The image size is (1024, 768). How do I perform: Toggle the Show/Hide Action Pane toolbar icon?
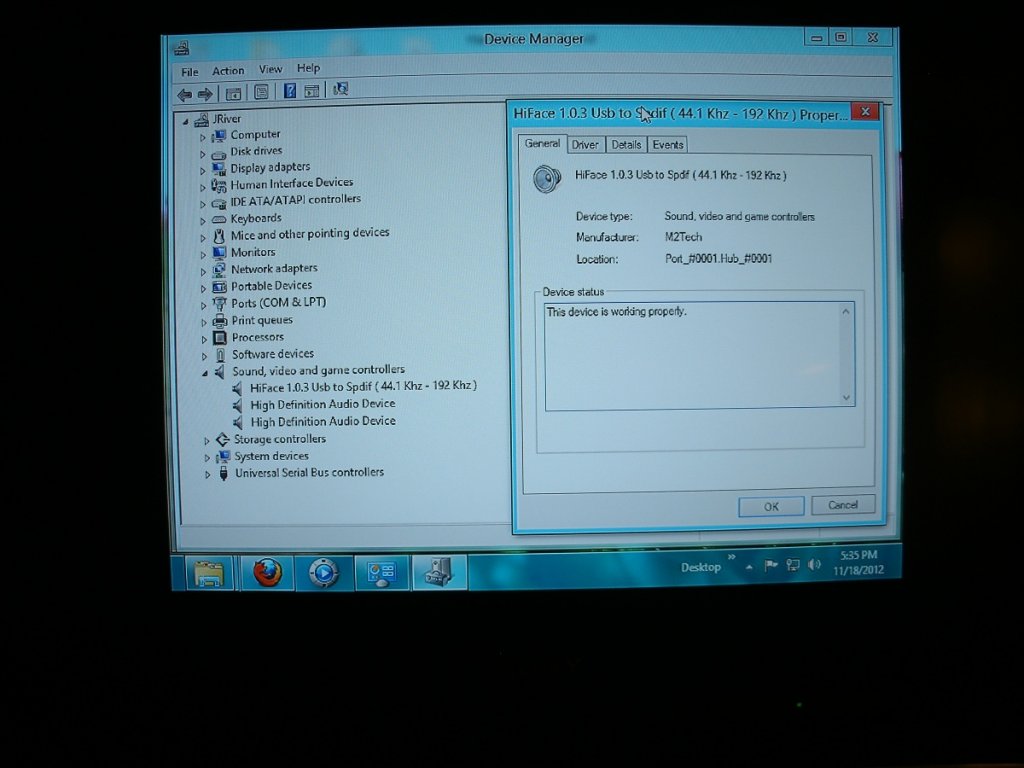pyautogui.click(x=312, y=91)
